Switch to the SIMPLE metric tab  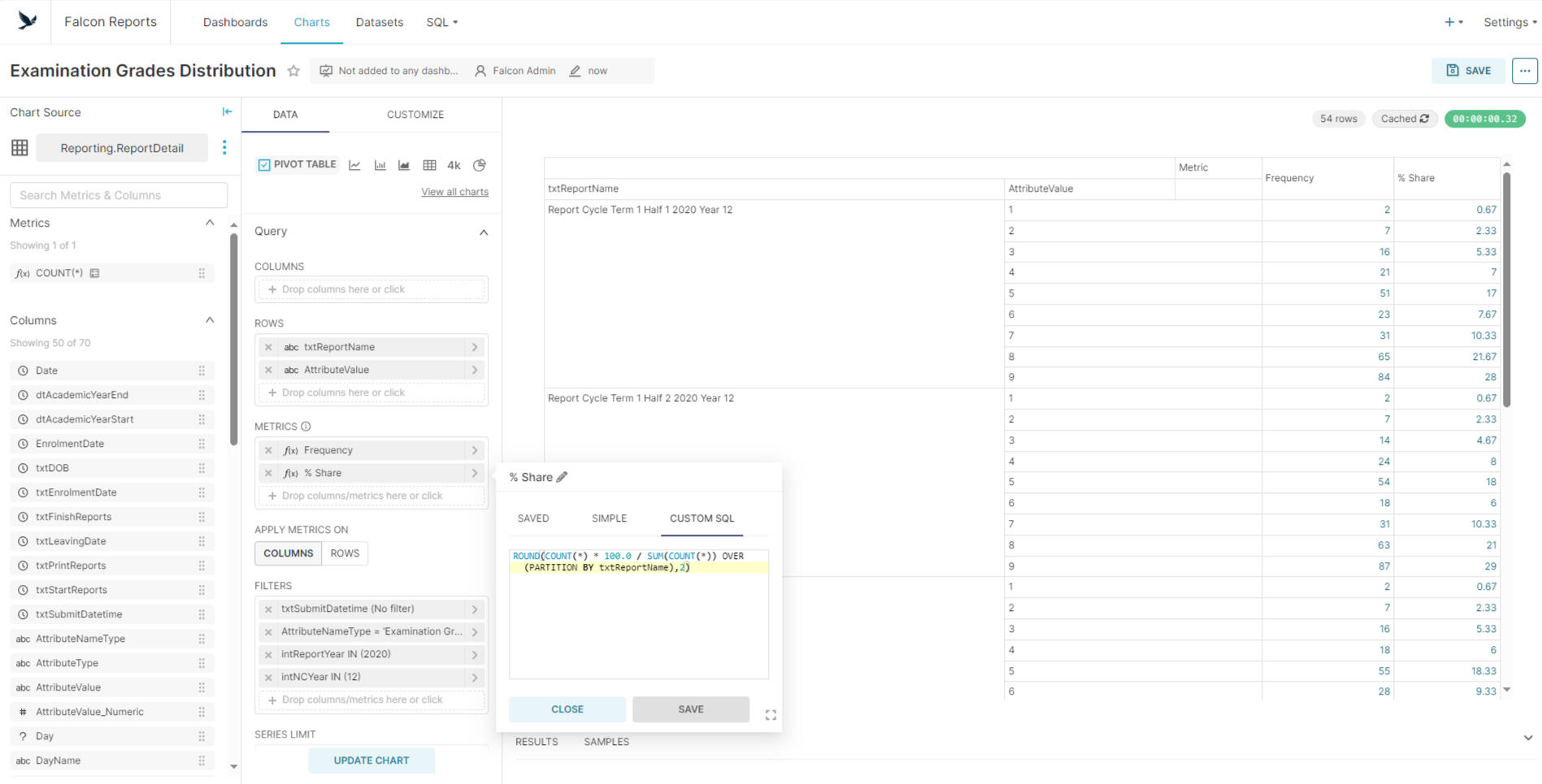tap(609, 518)
